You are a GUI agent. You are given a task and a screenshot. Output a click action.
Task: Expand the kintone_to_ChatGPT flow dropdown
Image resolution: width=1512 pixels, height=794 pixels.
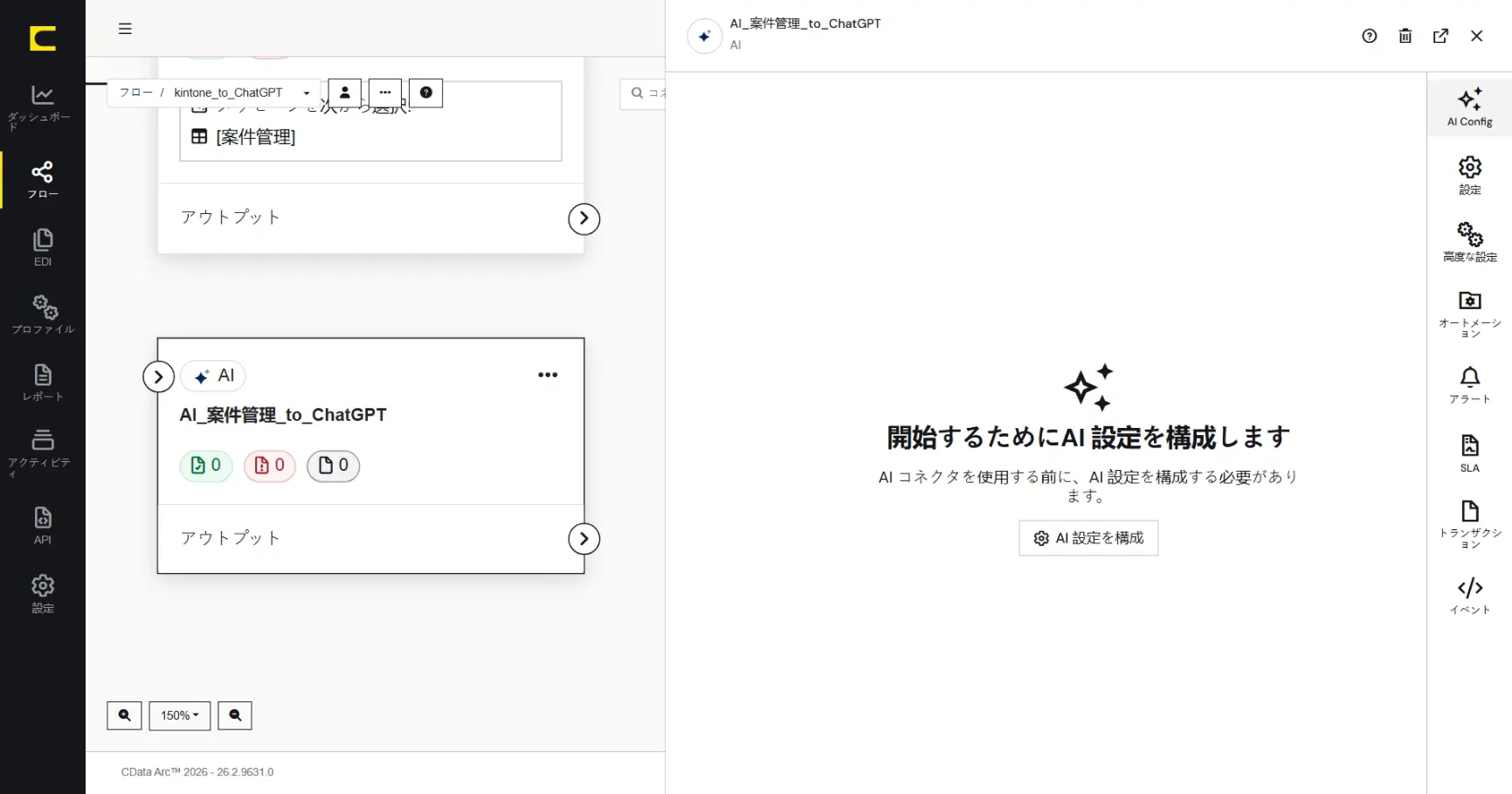pyautogui.click(x=307, y=93)
